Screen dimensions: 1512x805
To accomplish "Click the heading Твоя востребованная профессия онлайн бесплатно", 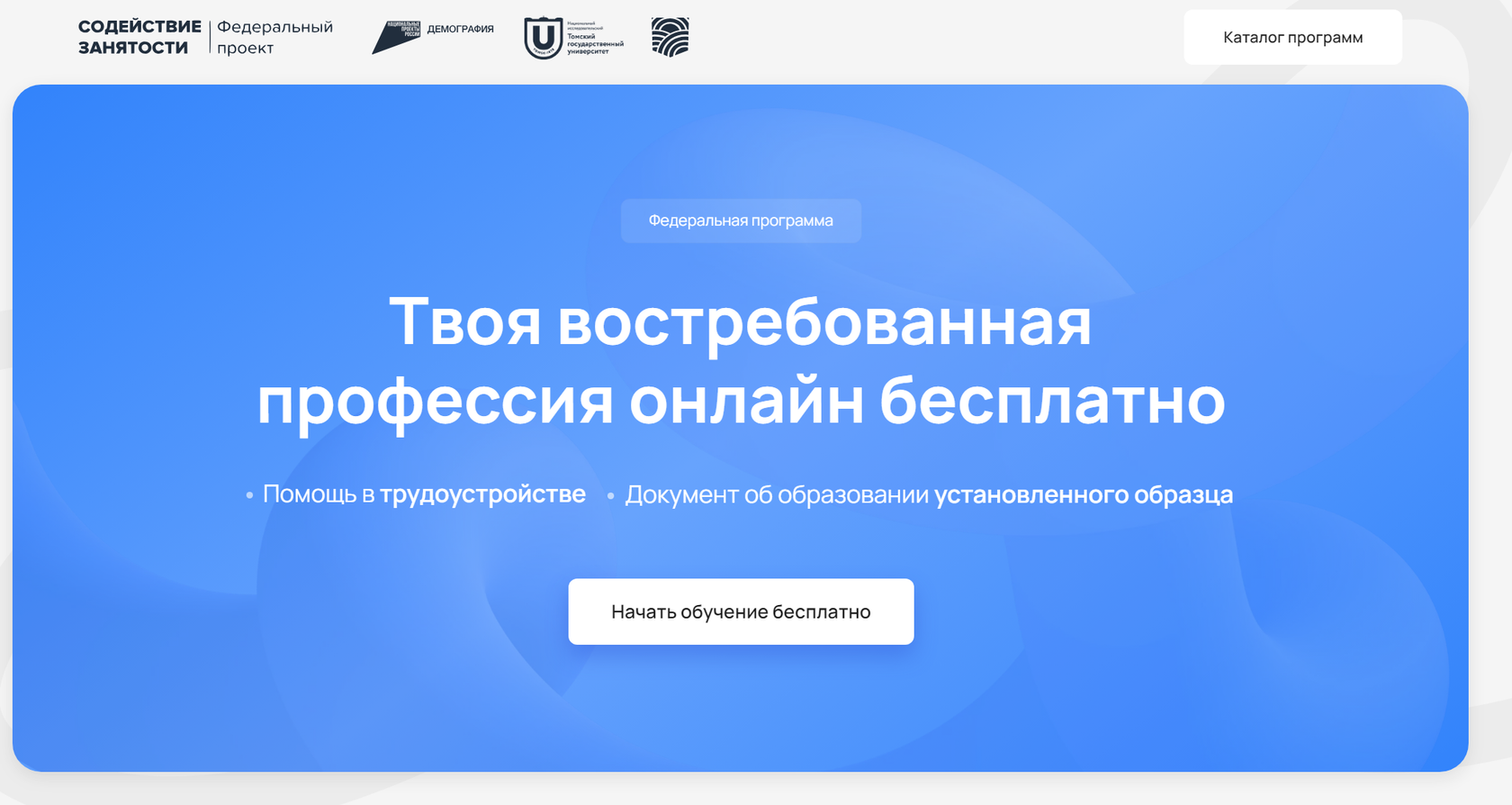I will (x=741, y=360).
